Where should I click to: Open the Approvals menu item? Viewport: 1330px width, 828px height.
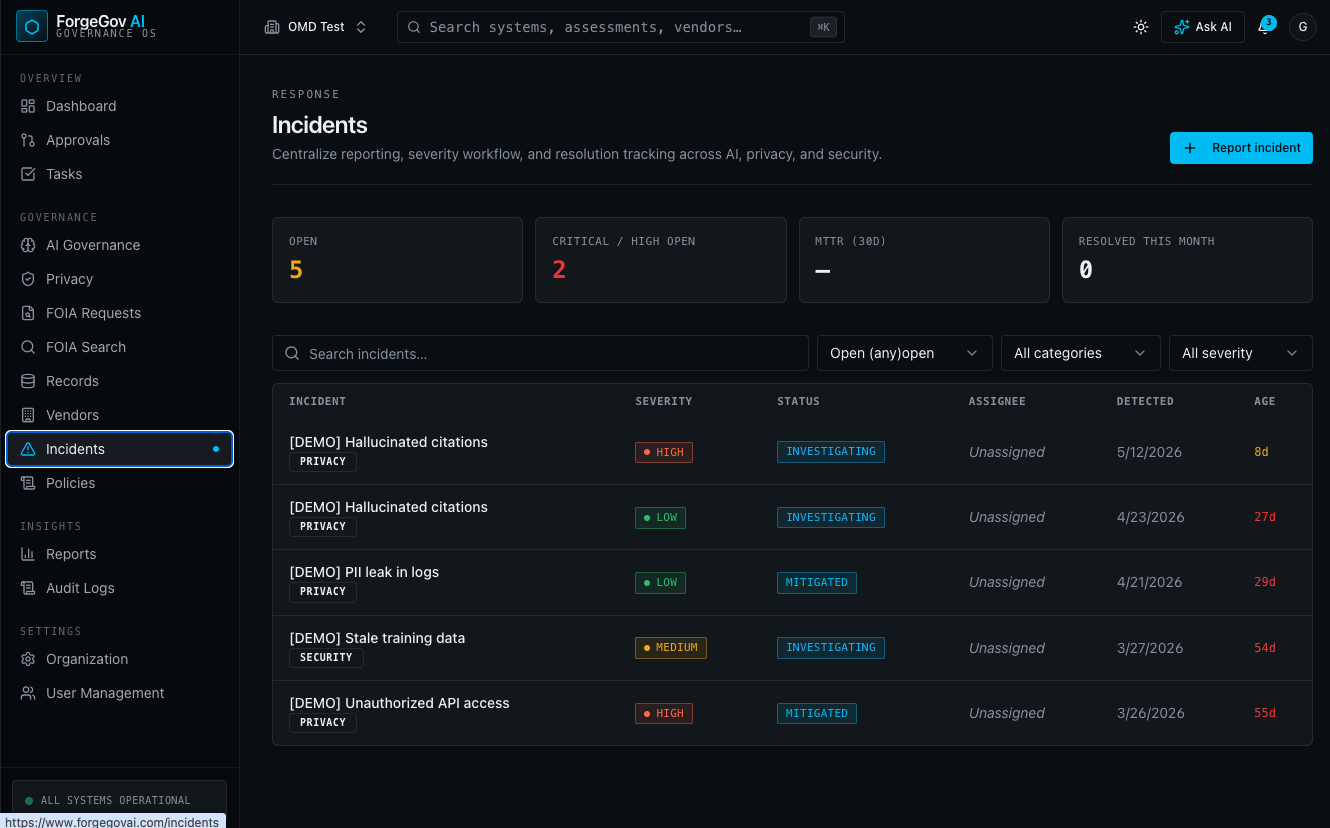pos(120,140)
